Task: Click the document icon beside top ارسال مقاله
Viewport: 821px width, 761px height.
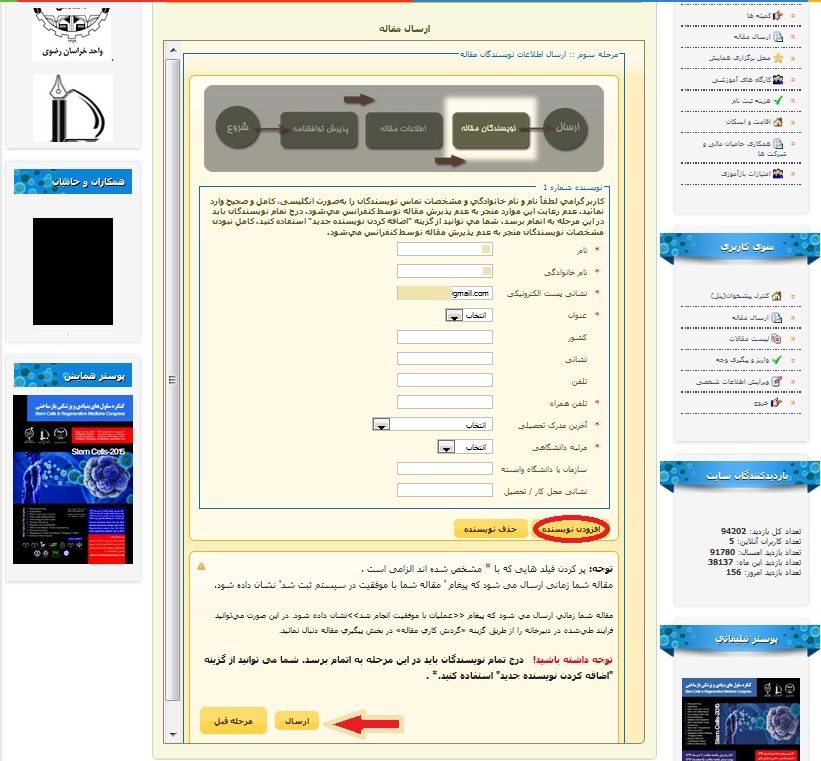Action: click(778, 37)
